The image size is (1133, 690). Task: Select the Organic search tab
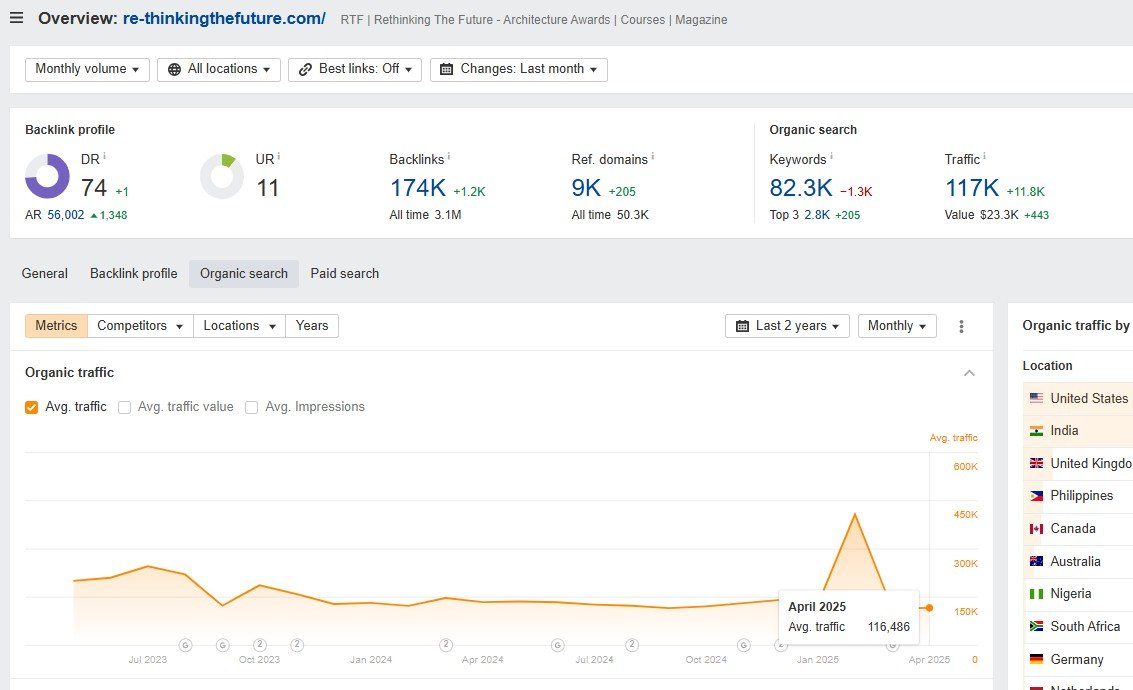(244, 274)
